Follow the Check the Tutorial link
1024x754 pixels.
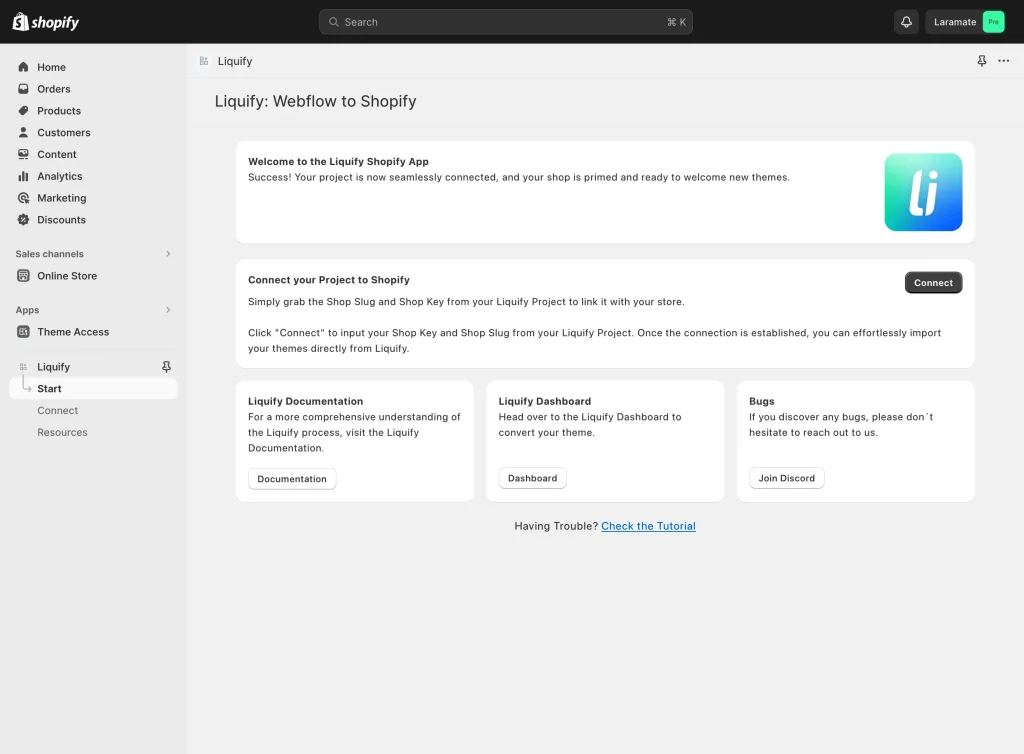tap(648, 526)
